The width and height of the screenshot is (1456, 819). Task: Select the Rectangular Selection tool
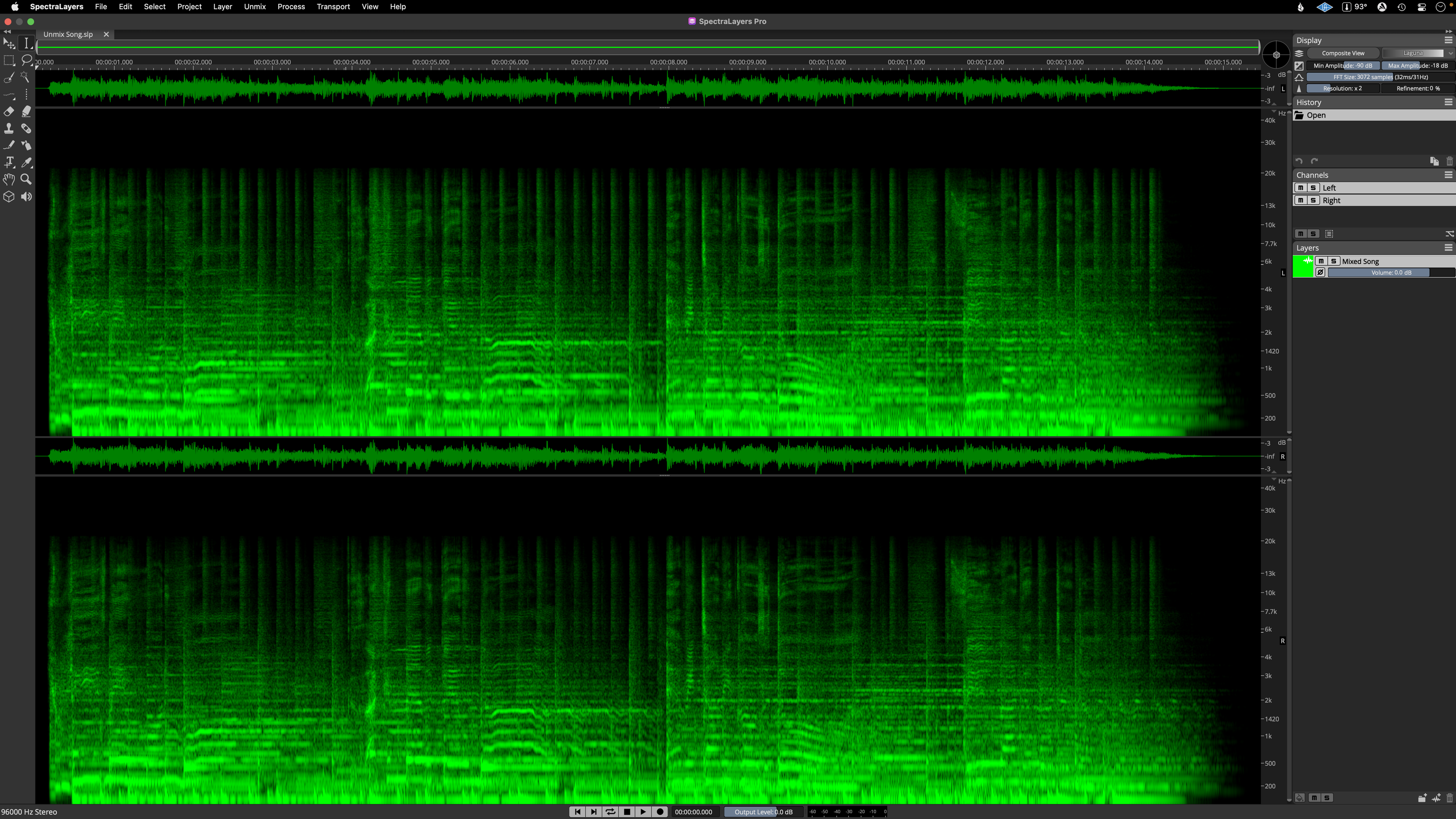click(x=9, y=60)
